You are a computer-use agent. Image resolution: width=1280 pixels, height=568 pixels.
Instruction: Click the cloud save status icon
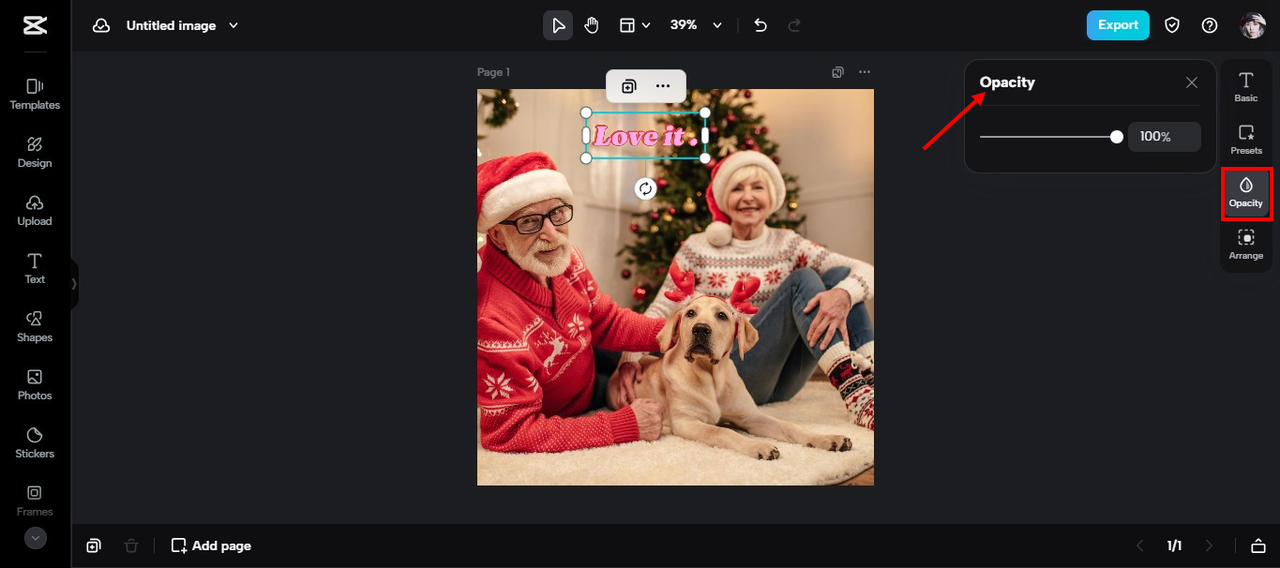(x=101, y=26)
